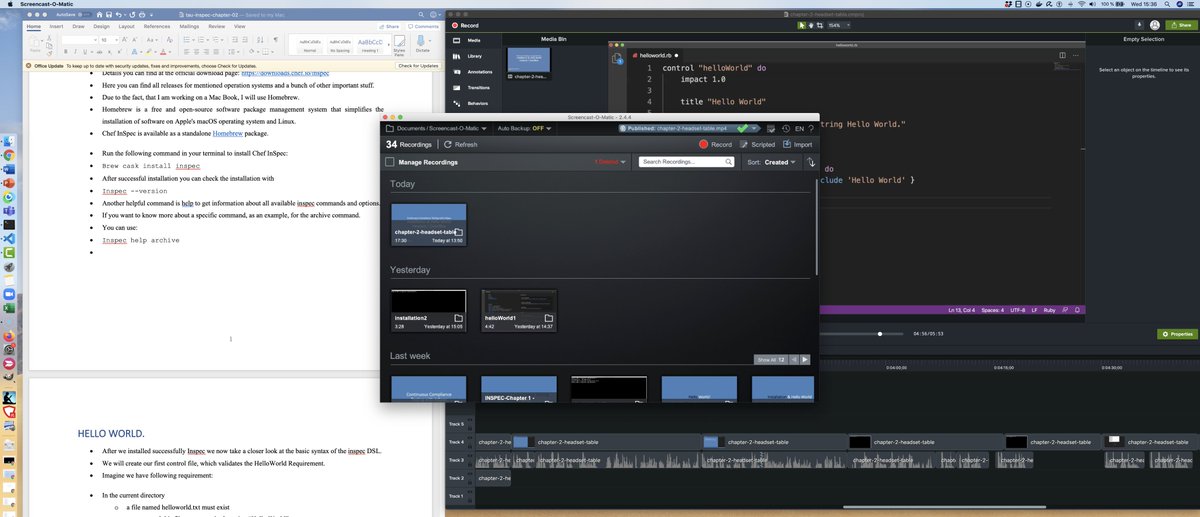Select the Track 2 chapter-2-he clip
The image size is (1200, 517).
click(492, 478)
